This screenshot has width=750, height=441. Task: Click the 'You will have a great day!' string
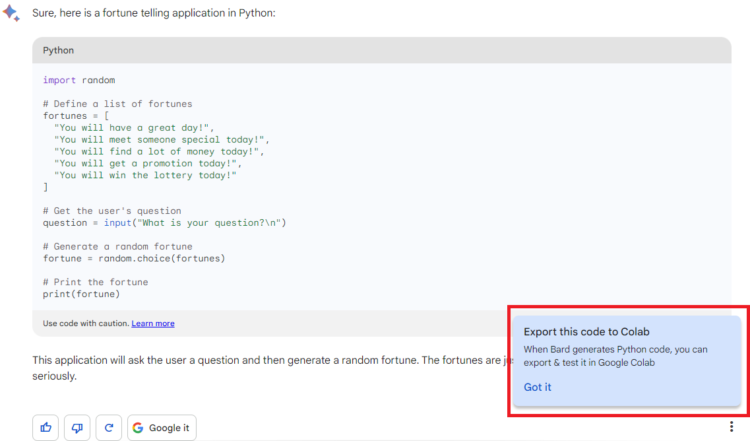134,128
